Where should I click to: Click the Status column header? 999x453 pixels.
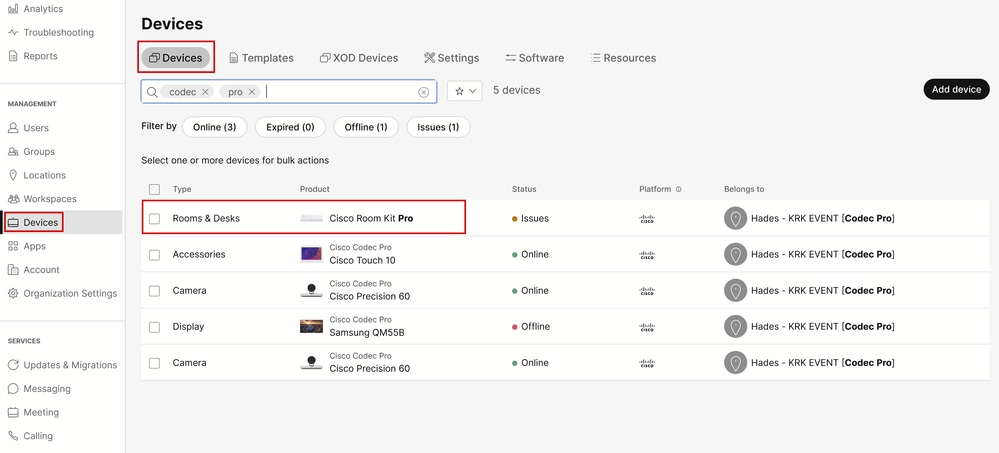524,189
